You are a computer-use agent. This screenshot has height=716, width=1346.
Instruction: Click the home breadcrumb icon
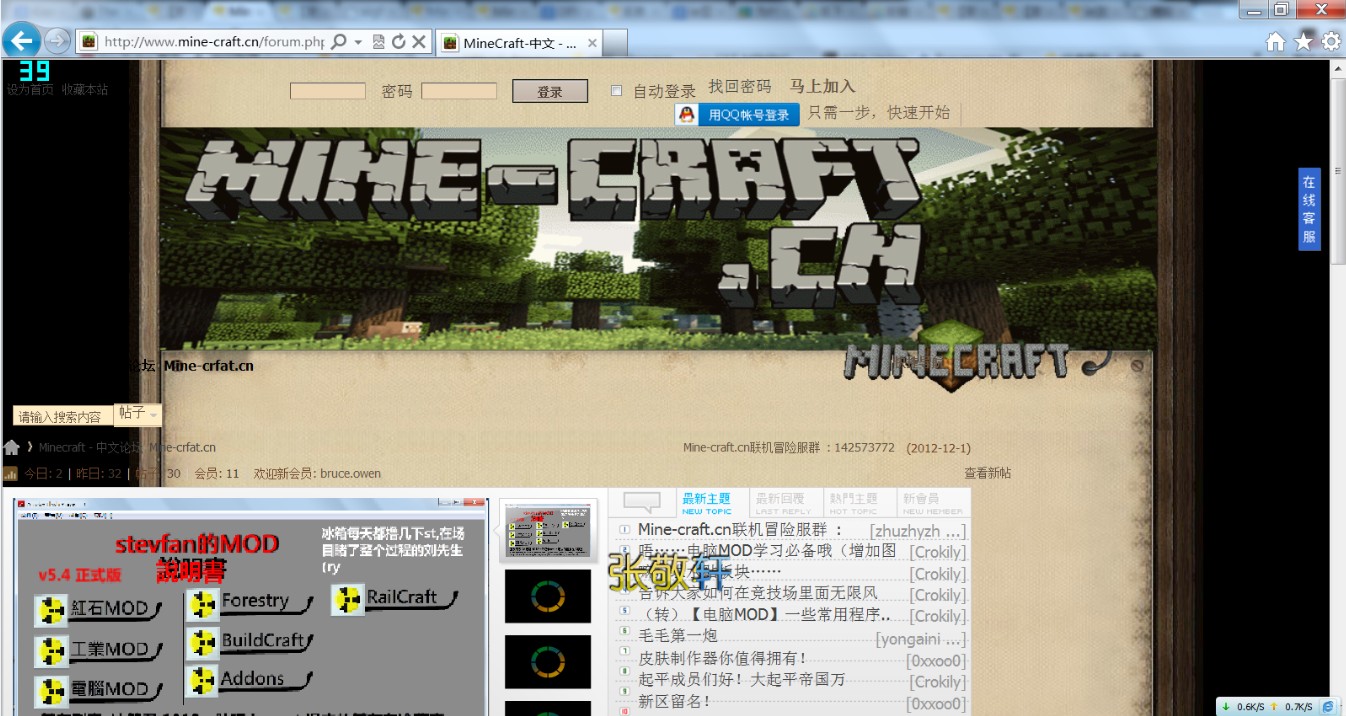pos(12,447)
